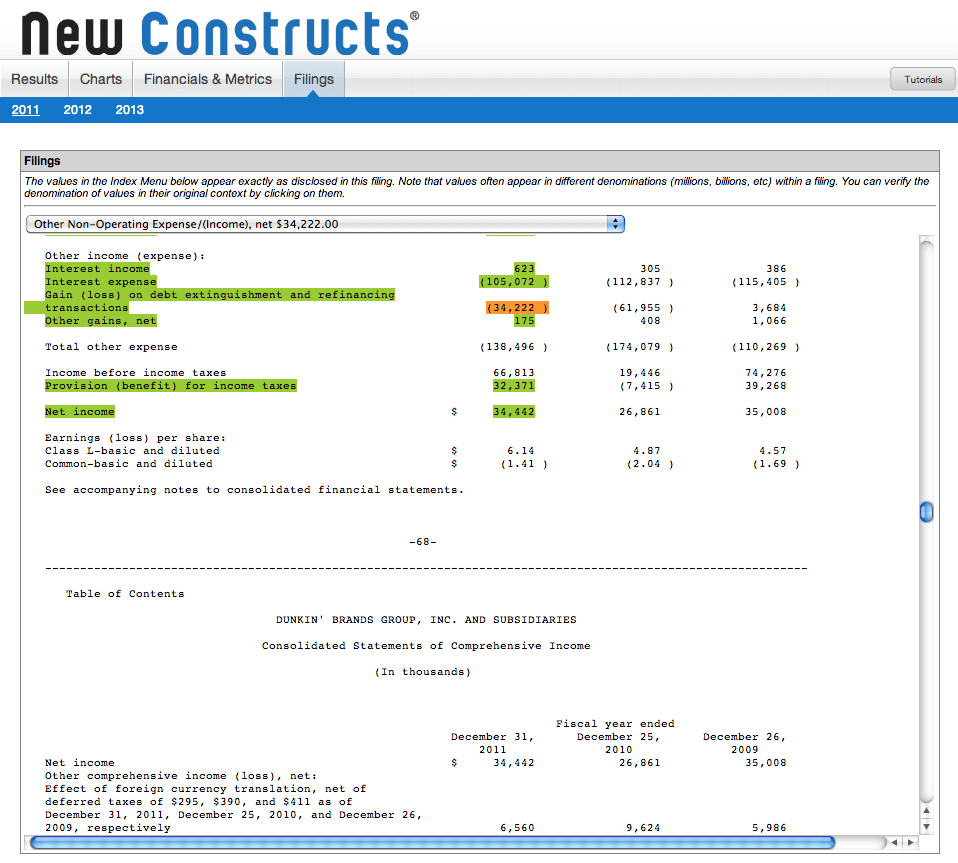
Task: Click the Other income (expense): heading
Action: tap(125, 256)
